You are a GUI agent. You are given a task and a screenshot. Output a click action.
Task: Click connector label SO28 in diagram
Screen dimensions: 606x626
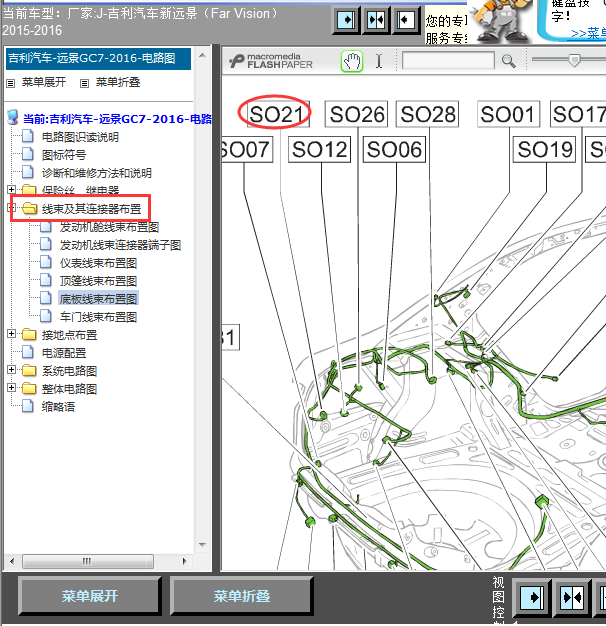coord(428,114)
